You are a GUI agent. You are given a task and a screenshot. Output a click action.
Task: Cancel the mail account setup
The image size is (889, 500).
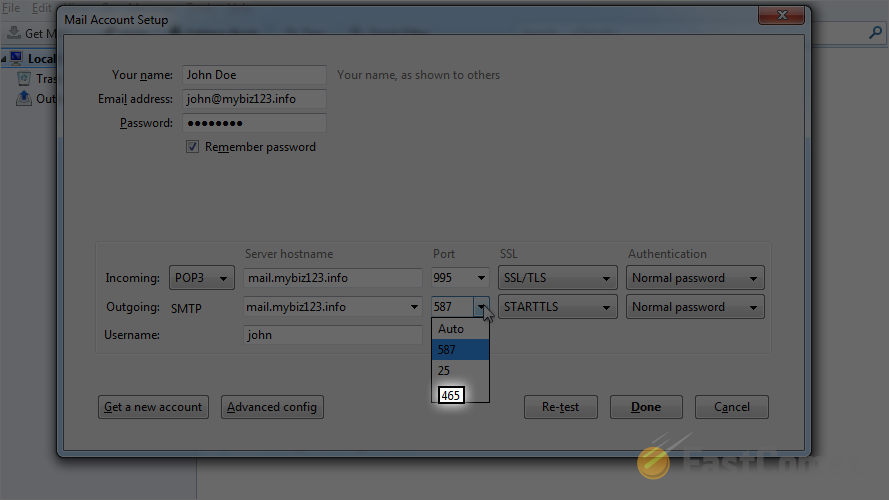point(731,407)
